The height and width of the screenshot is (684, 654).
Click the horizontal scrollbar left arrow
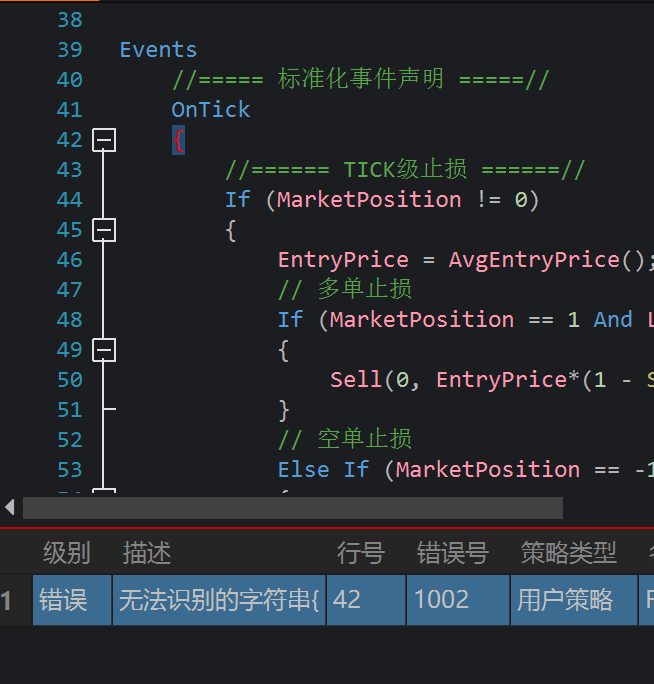coord(10,508)
